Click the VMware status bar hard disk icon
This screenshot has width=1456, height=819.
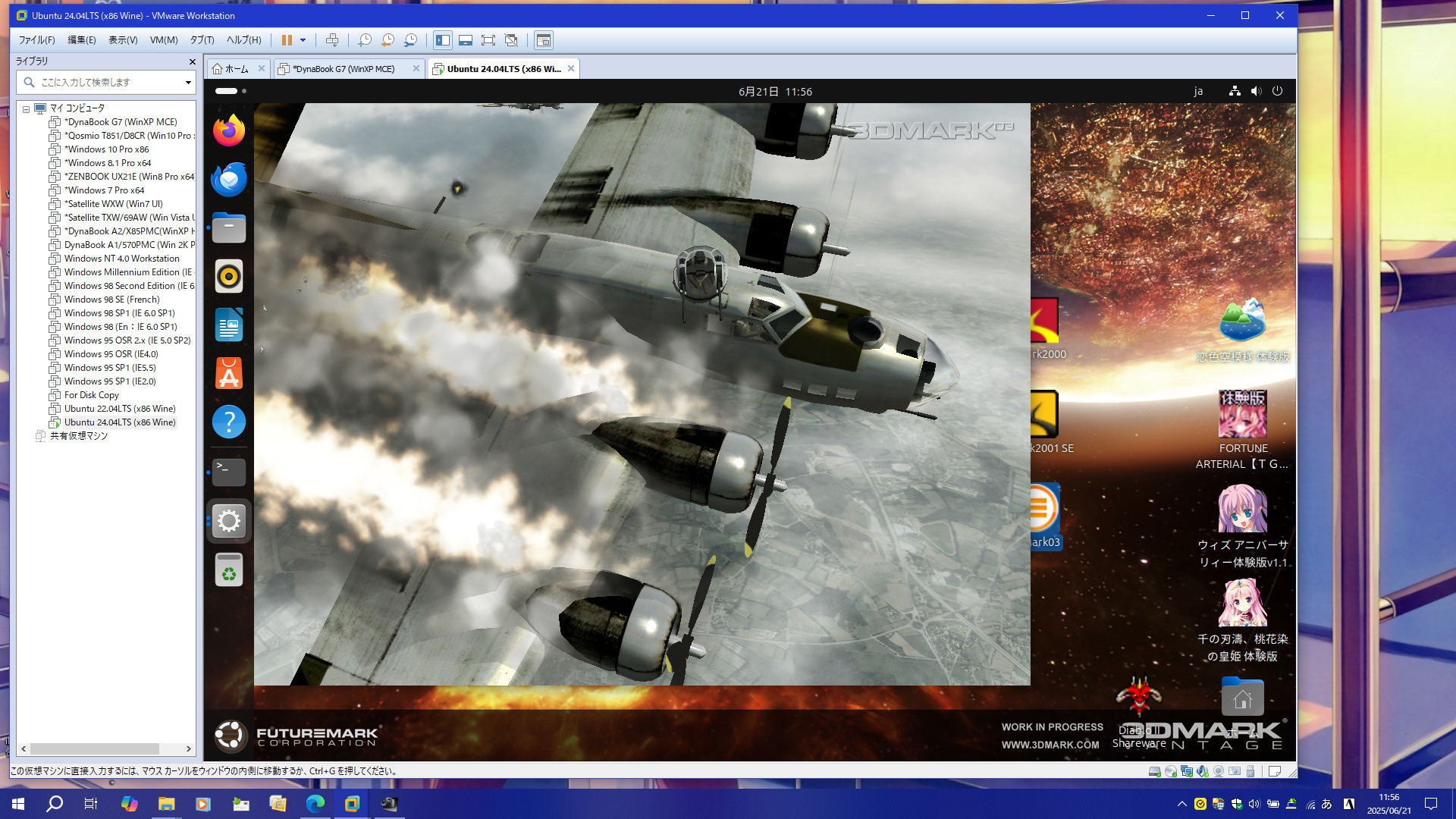point(1154,771)
